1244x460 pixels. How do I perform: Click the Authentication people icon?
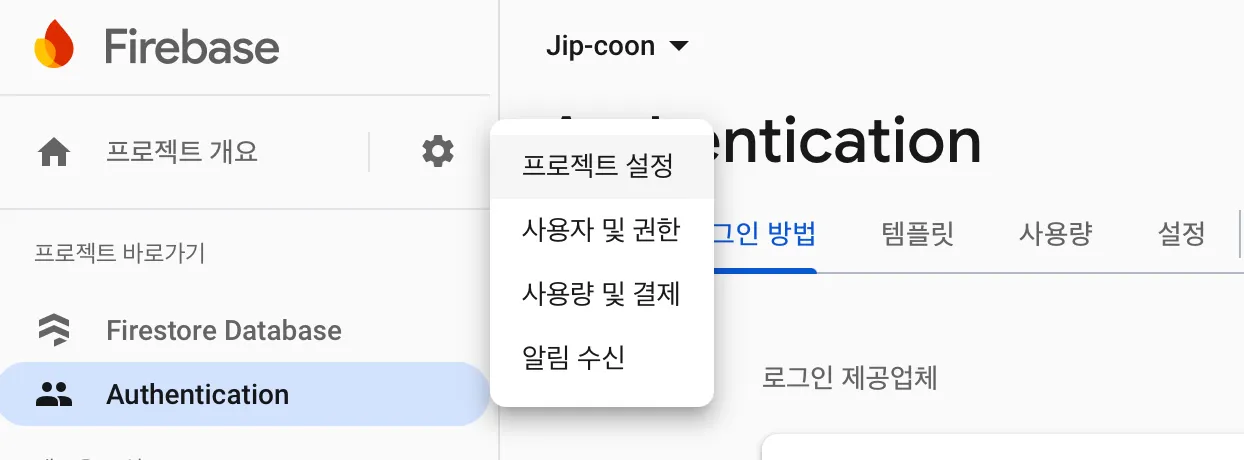click(53, 394)
